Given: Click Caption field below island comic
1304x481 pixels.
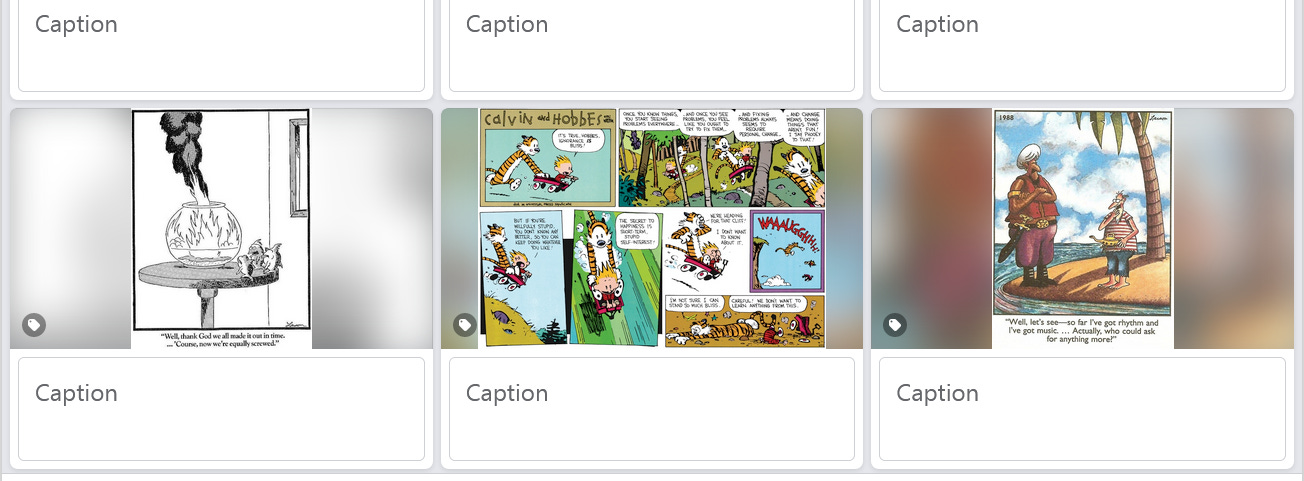Looking at the screenshot, I should coord(1082,409).
